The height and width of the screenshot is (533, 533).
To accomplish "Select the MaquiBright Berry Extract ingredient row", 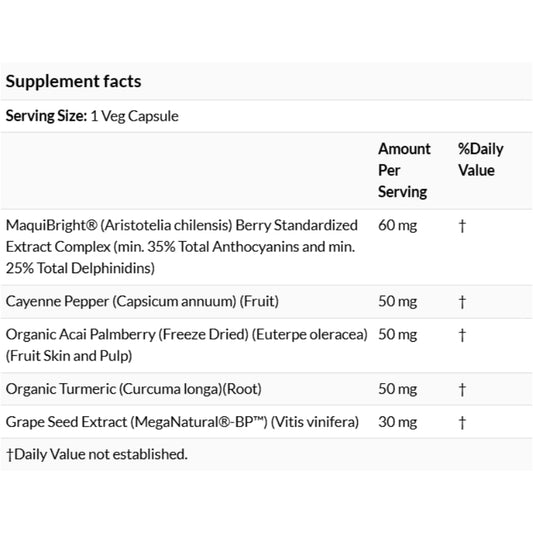I will coord(266,247).
